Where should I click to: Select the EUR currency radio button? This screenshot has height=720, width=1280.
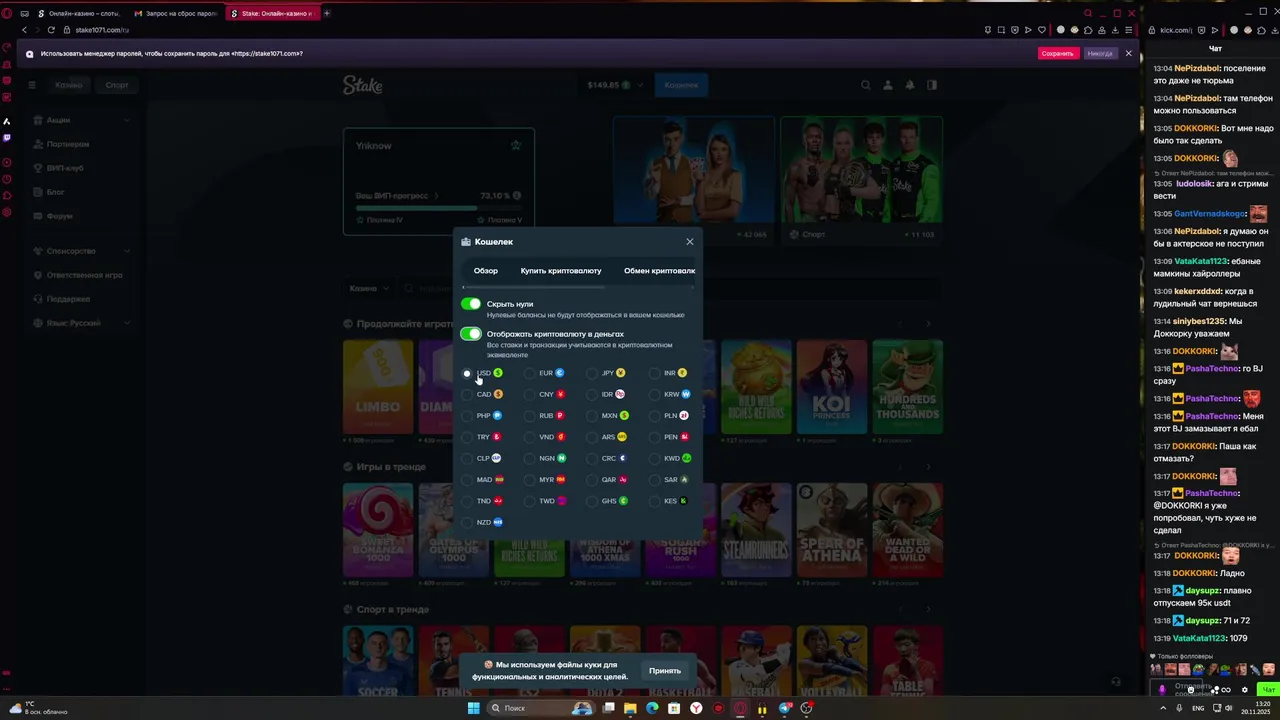(529, 373)
